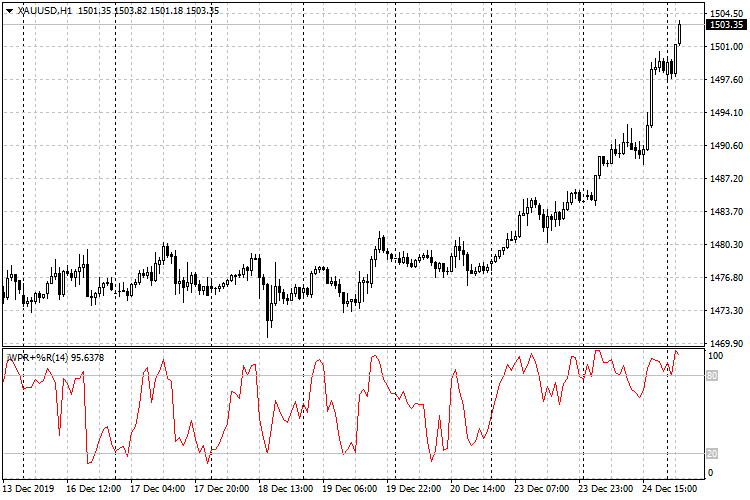Image resolution: width=750 pixels, height=500 pixels.
Task: Click the XAUUSD,H1 chart title text
Action: [x=45, y=10]
